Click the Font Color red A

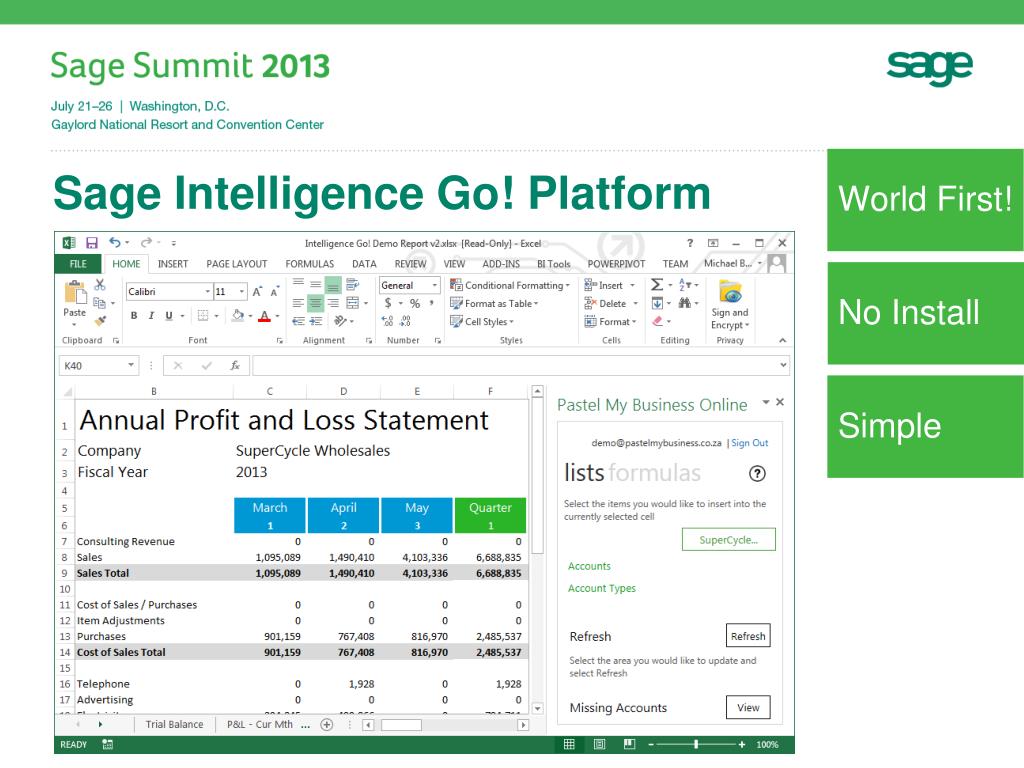(264, 315)
